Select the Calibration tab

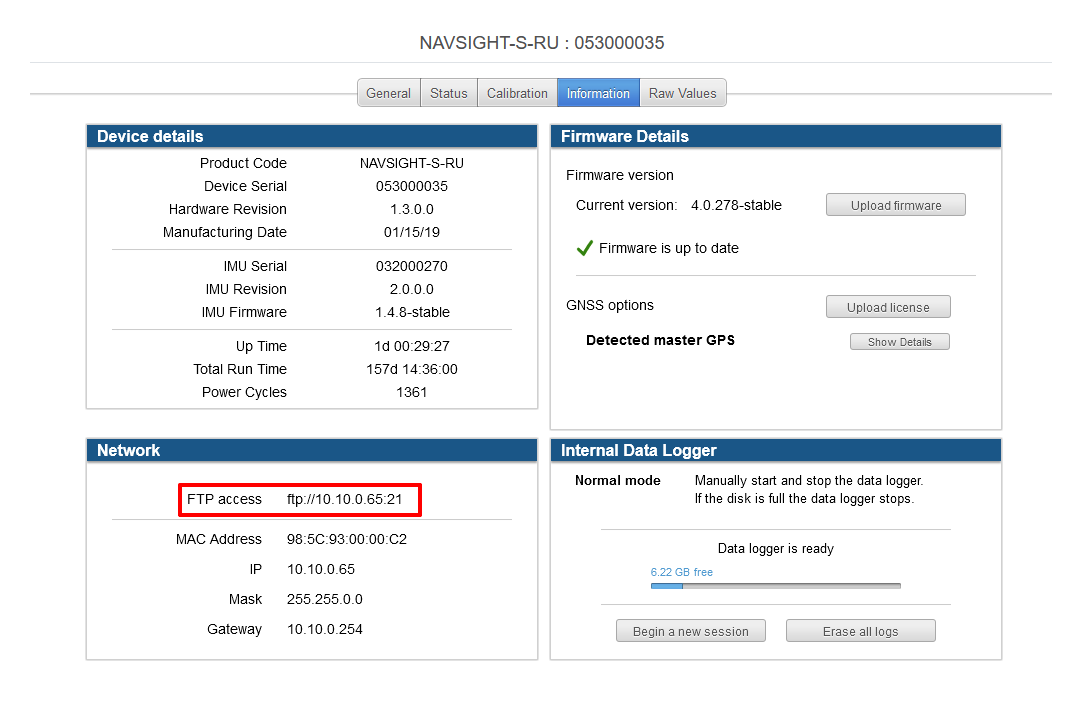517,92
